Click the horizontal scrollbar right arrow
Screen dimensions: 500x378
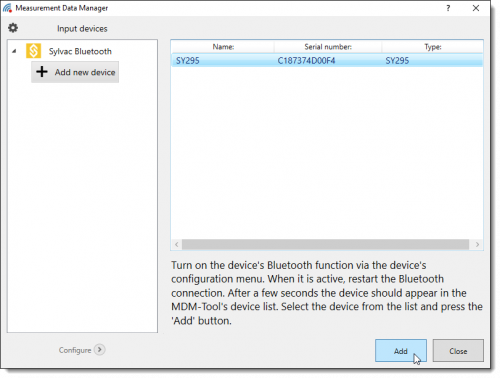click(x=477, y=244)
